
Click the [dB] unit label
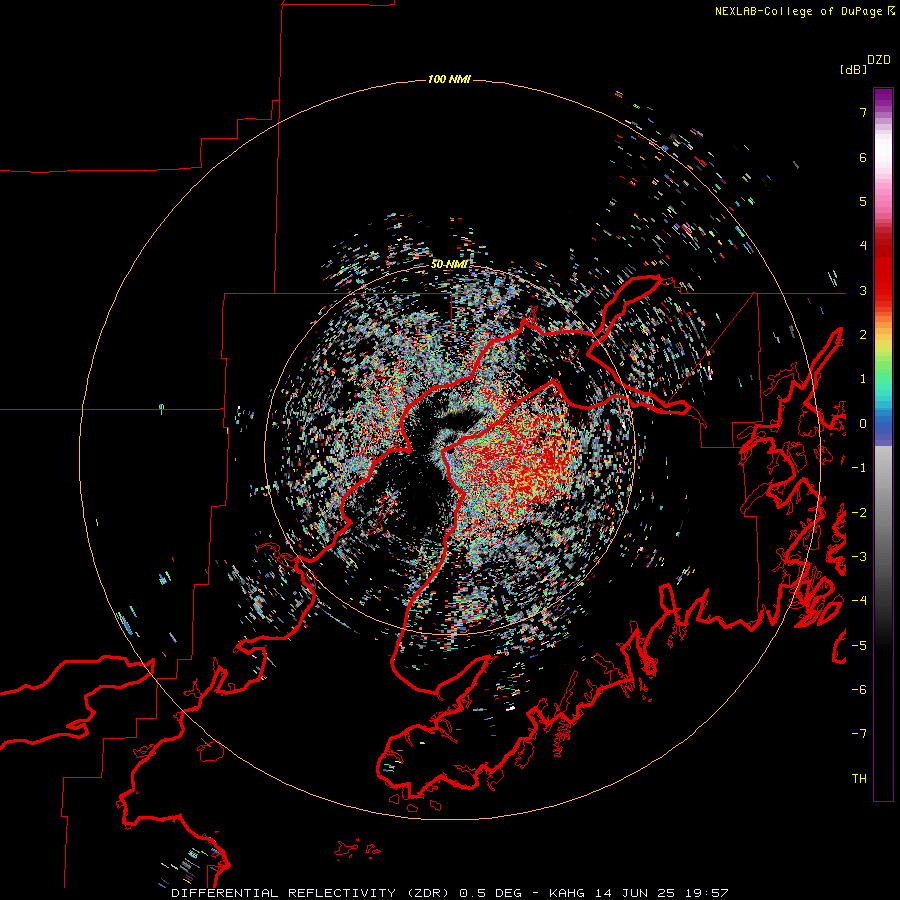[x=853, y=69]
